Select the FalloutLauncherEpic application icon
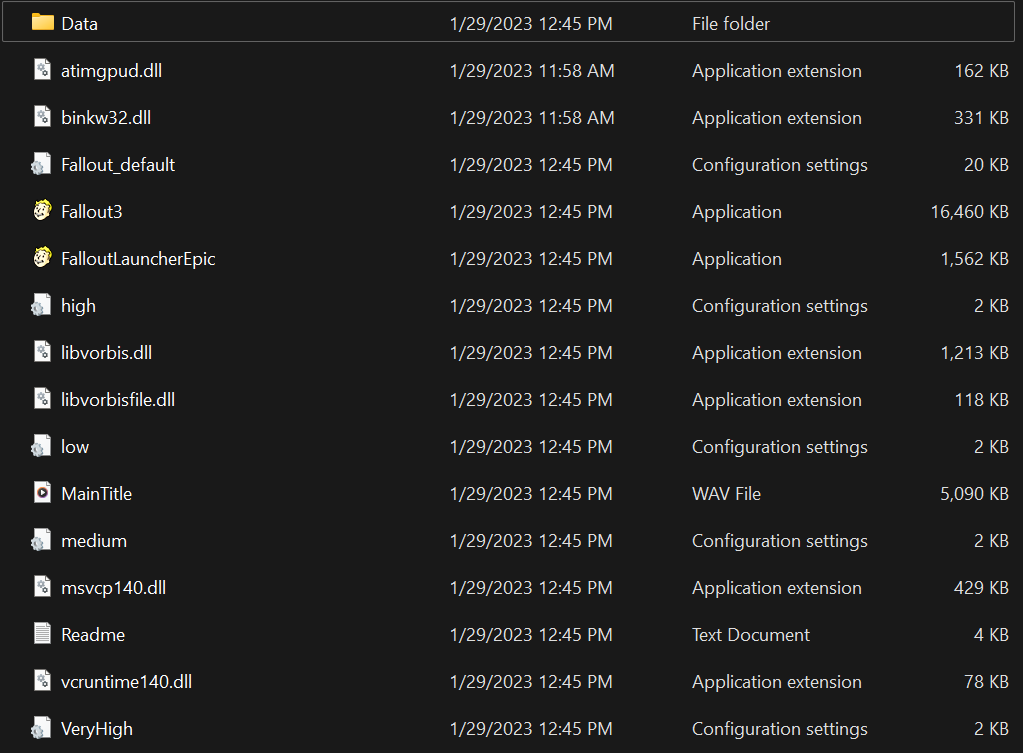Image resolution: width=1023 pixels, height=753 pixels. pos(43,258)
